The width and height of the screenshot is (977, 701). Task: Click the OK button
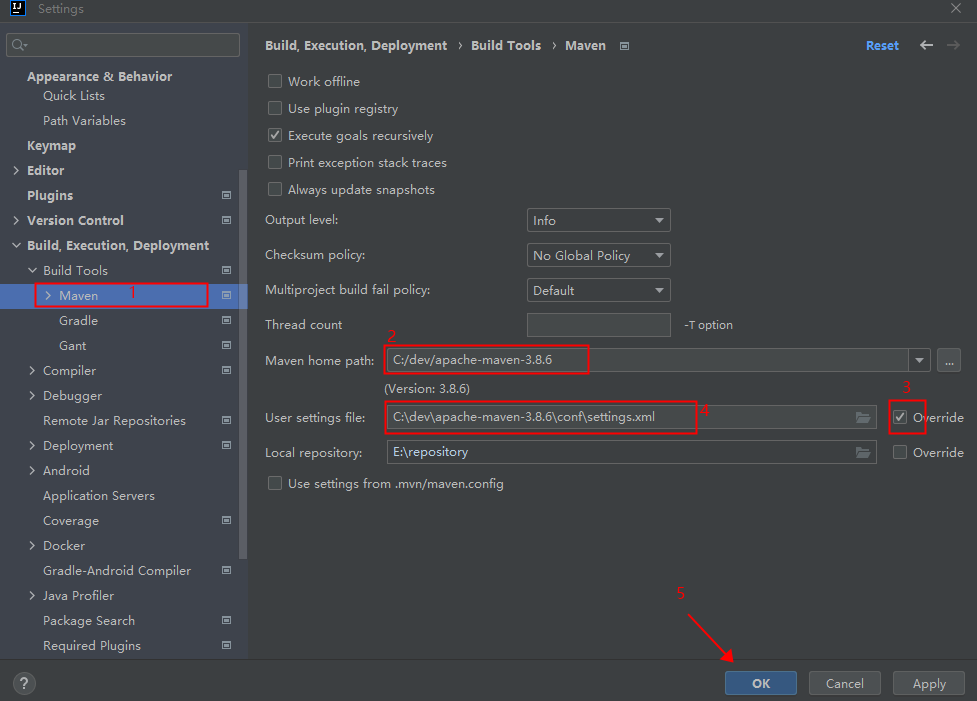point(761,683)
